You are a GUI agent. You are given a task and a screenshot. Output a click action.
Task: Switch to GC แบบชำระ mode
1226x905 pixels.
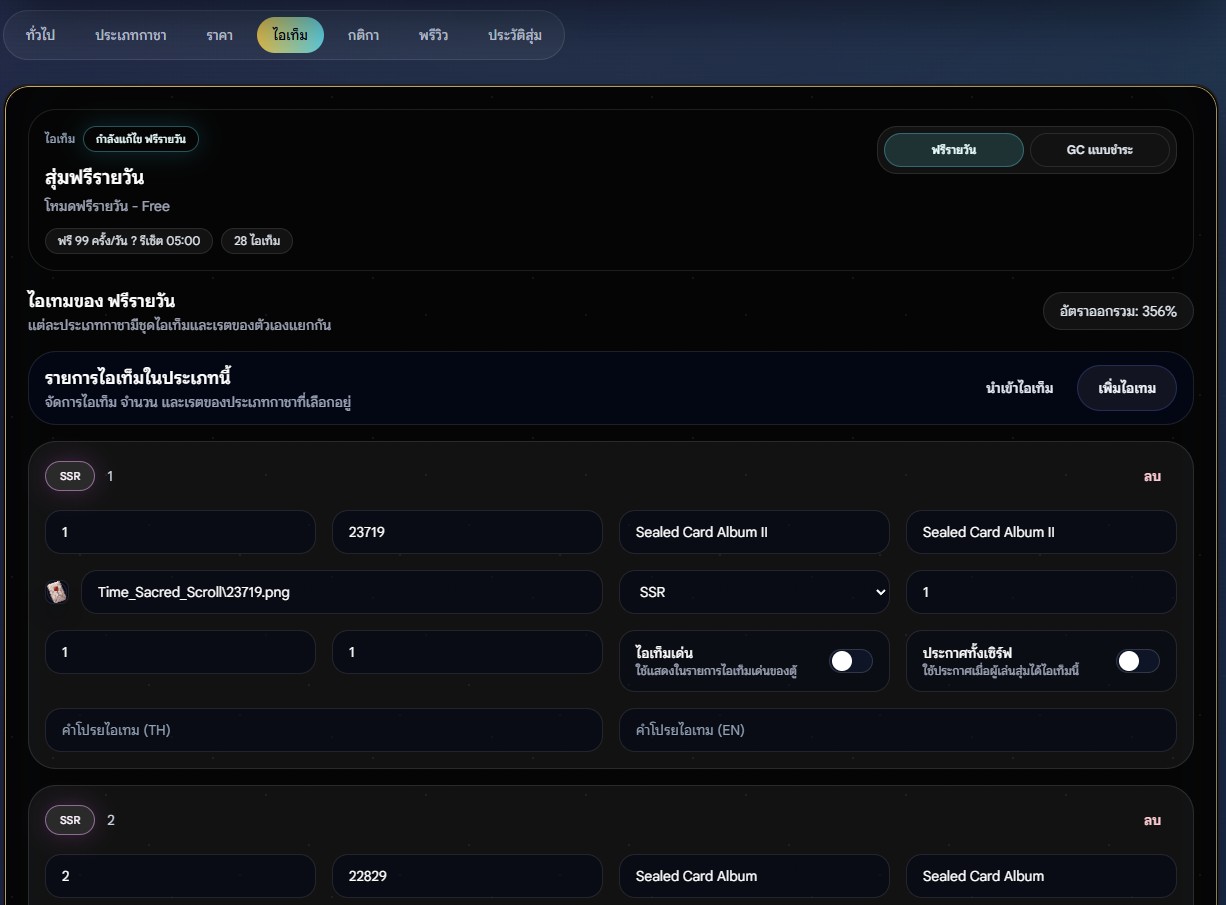pos(1099,150)
